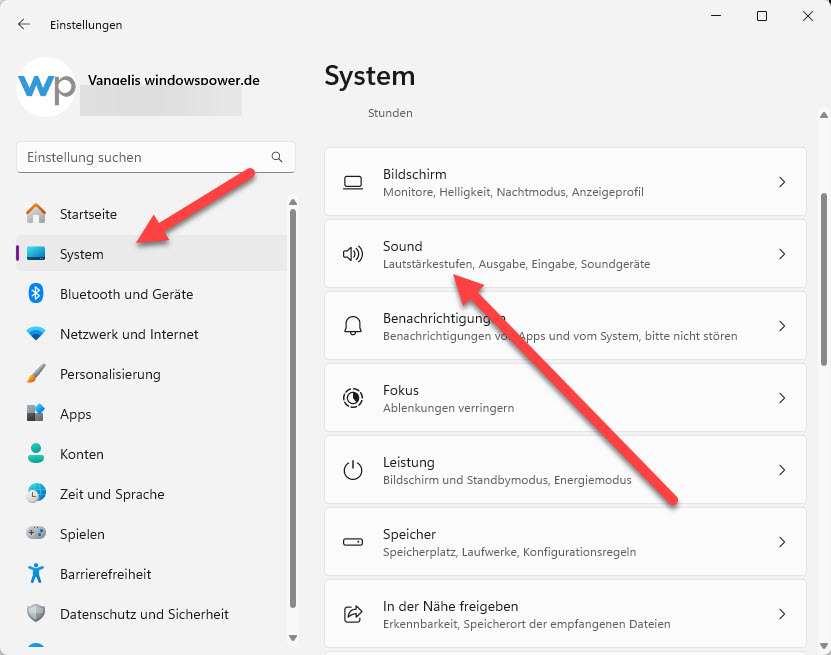The width and height of the screenshot is (831, 655).
Task: Open the Startseite settings page
Action: coord(152,214)
